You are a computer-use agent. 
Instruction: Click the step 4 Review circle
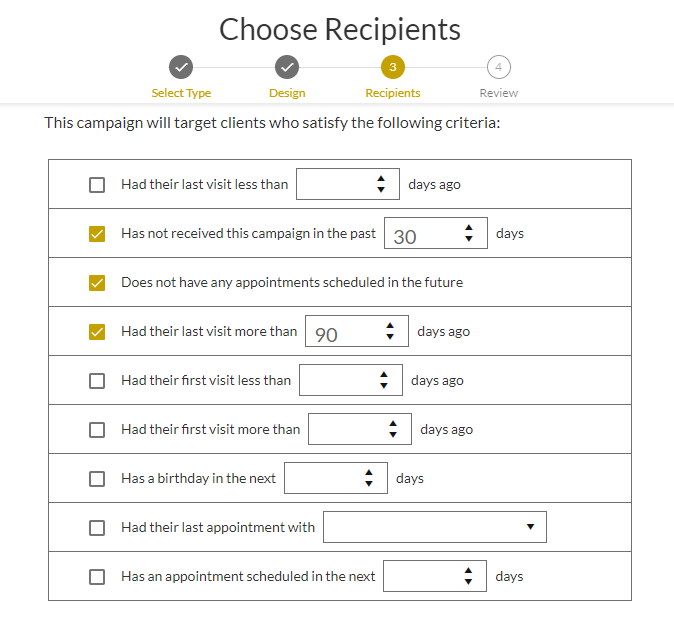pyautogui.click(x=499, y=67)
